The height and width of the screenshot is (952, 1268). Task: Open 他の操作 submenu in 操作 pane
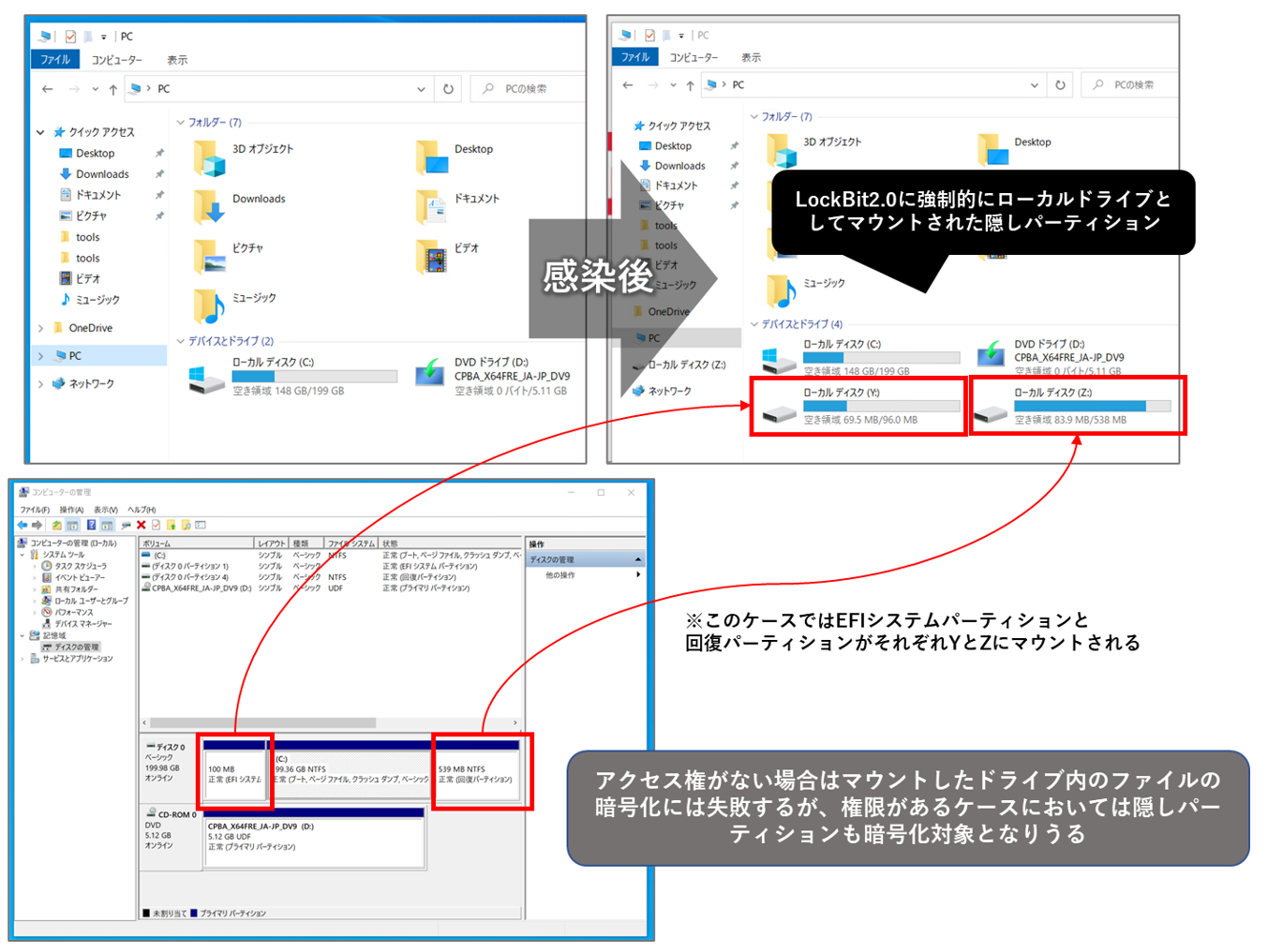[x=585, y=575]
